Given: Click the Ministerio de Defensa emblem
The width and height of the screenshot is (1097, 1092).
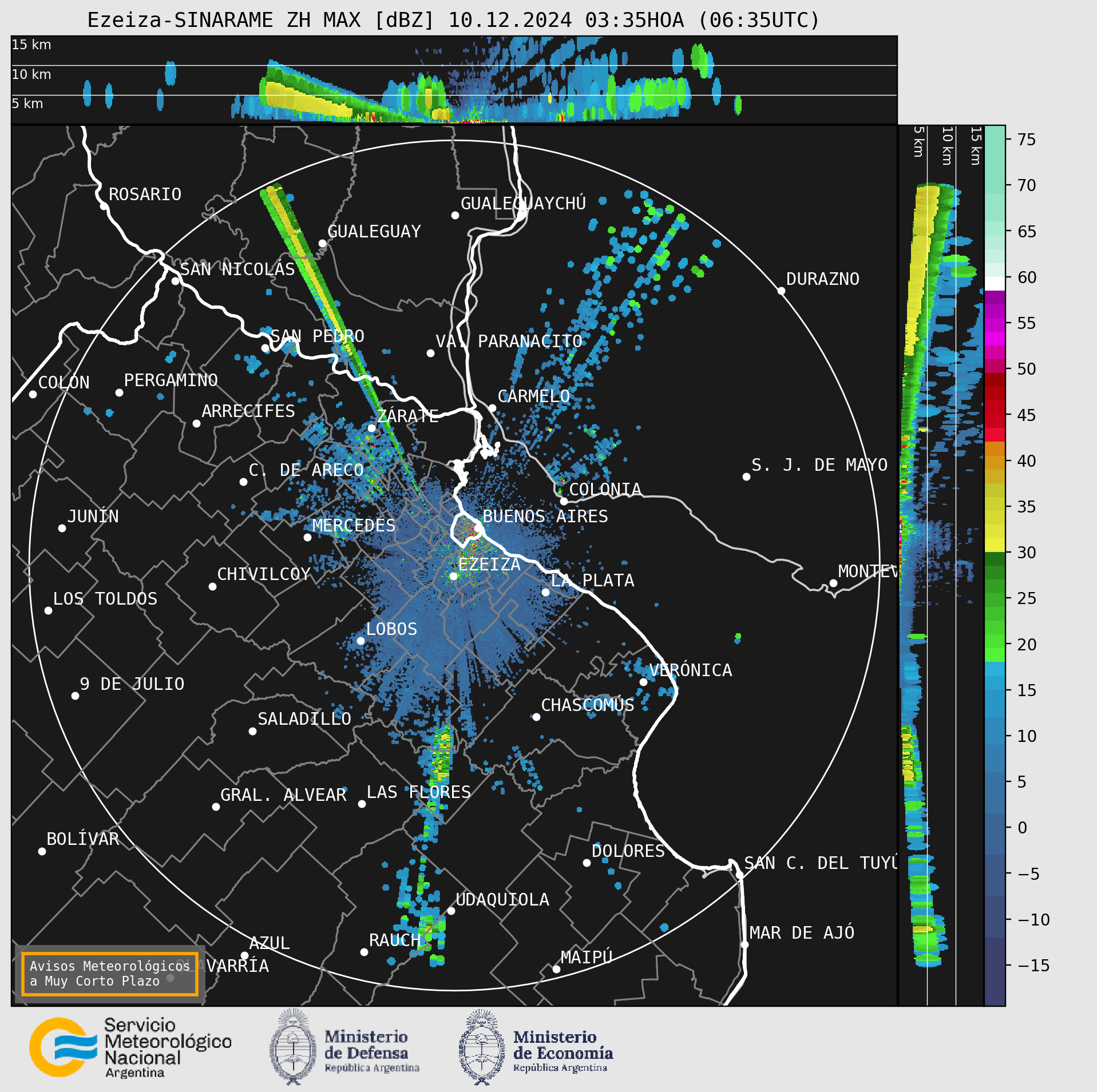Looking at the screenshot, I should [x=293, y=1047].
